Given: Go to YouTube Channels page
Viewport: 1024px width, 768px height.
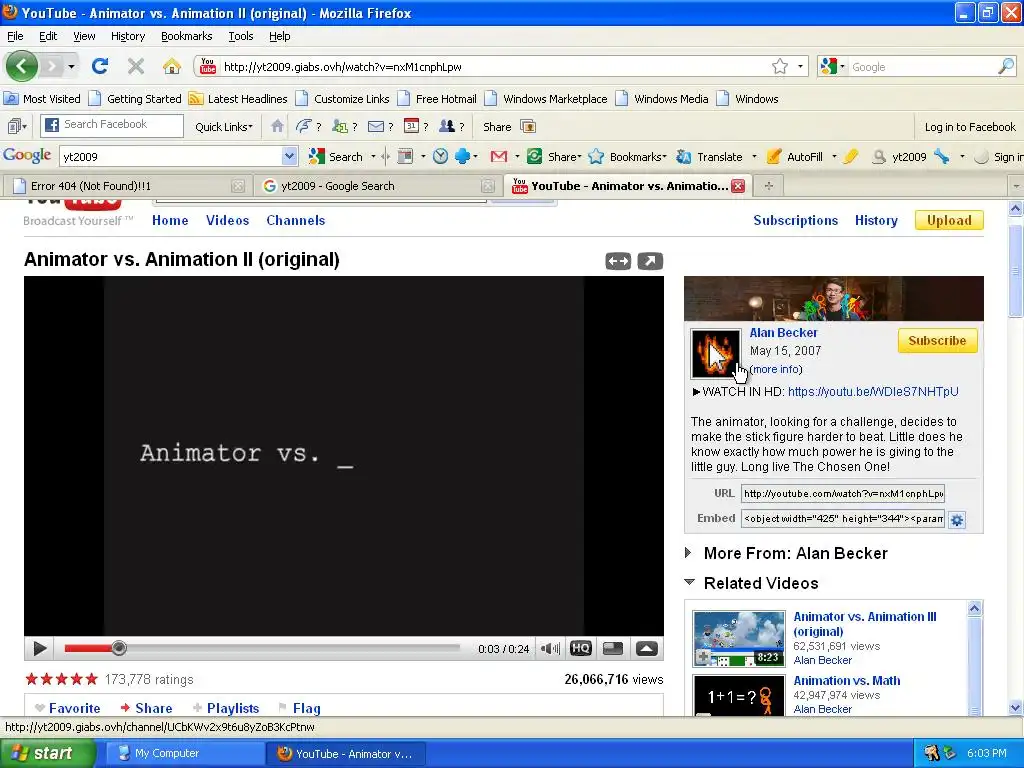Looking at the screenshot, I should click(x=295, y=220).
